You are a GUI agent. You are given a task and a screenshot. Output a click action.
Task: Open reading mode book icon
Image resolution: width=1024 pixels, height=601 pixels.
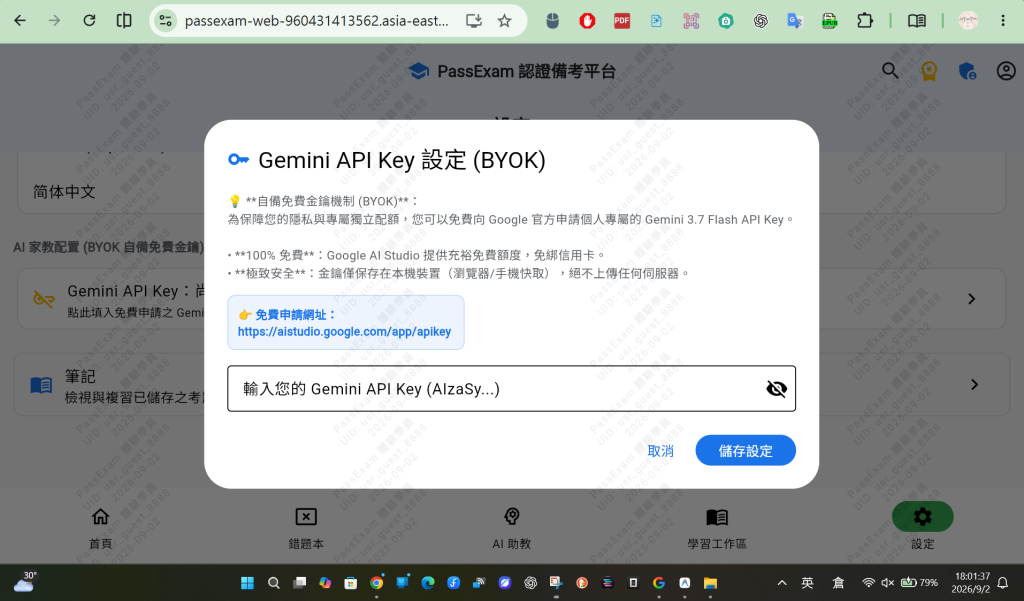pos(917,21)
